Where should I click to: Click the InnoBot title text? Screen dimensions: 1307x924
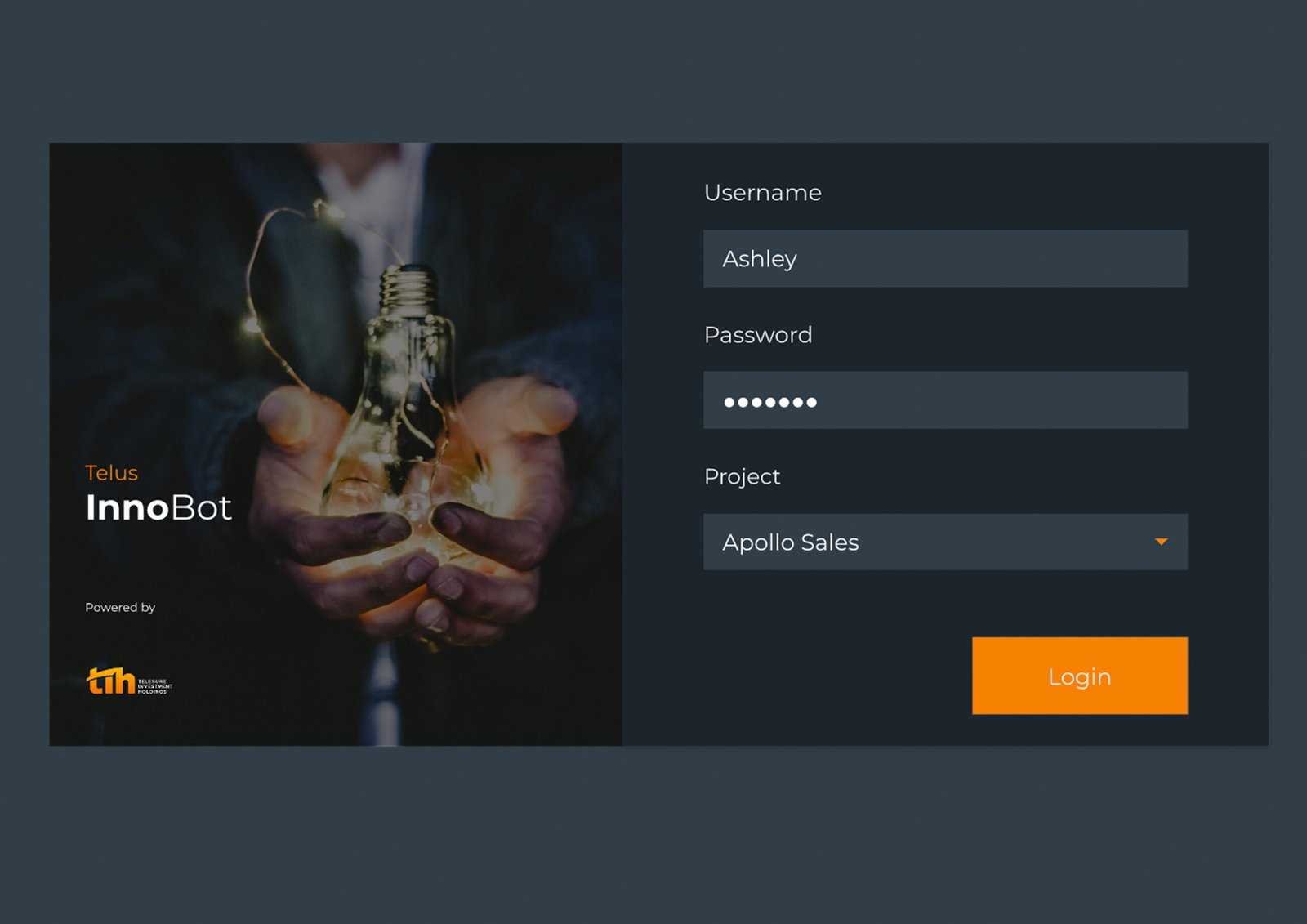coord(158,508)
